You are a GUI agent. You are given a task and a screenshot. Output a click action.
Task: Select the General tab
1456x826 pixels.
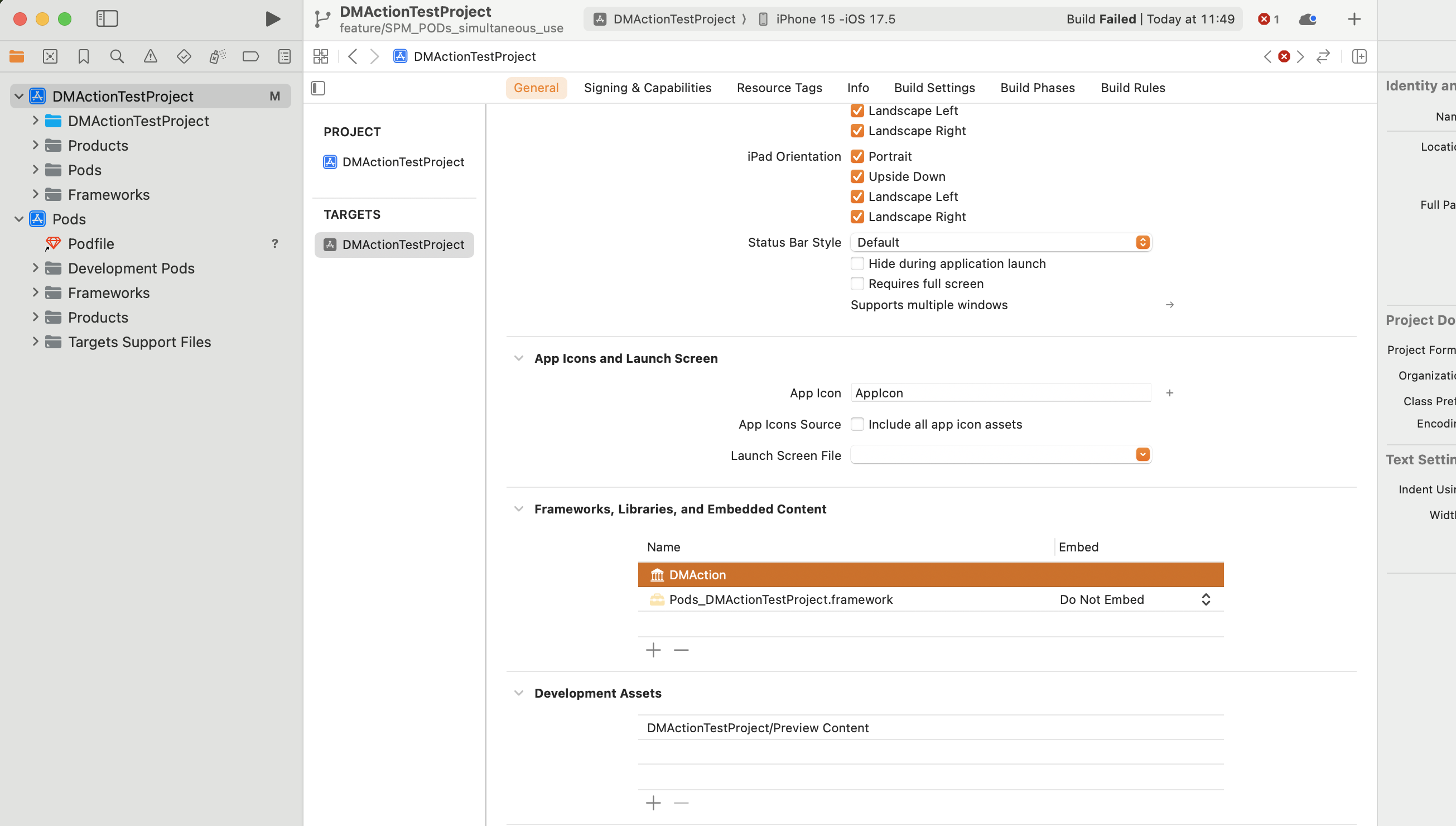pyautogui.click(x=536, y=88)
